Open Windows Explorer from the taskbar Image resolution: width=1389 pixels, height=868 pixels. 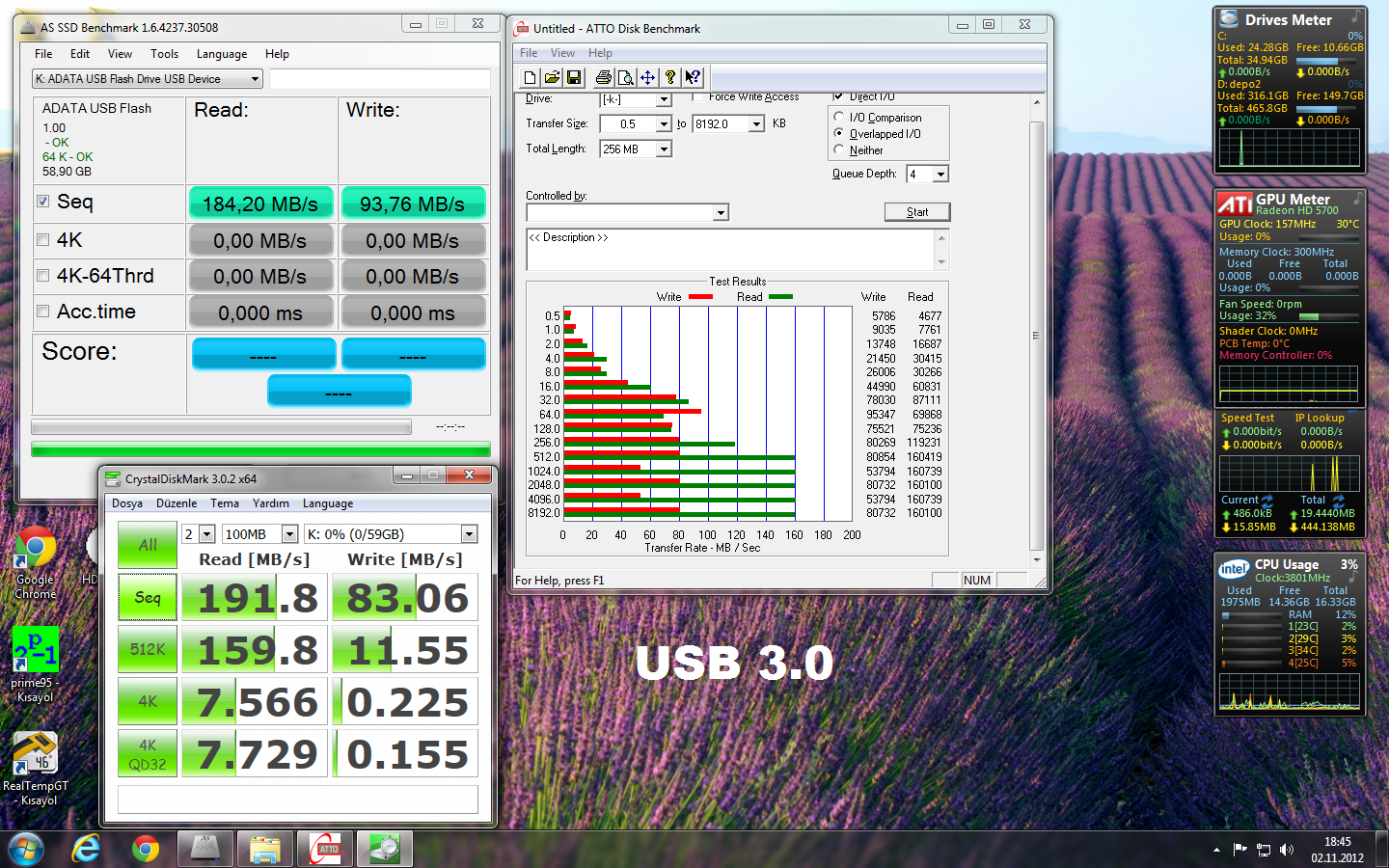tap(265, 850)
